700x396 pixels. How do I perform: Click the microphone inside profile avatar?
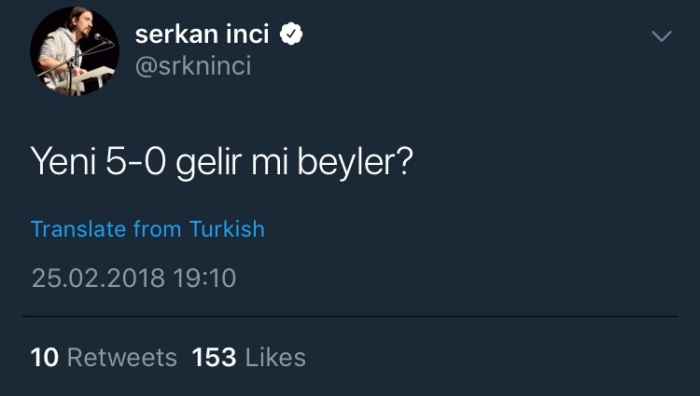tap(101, 38)
